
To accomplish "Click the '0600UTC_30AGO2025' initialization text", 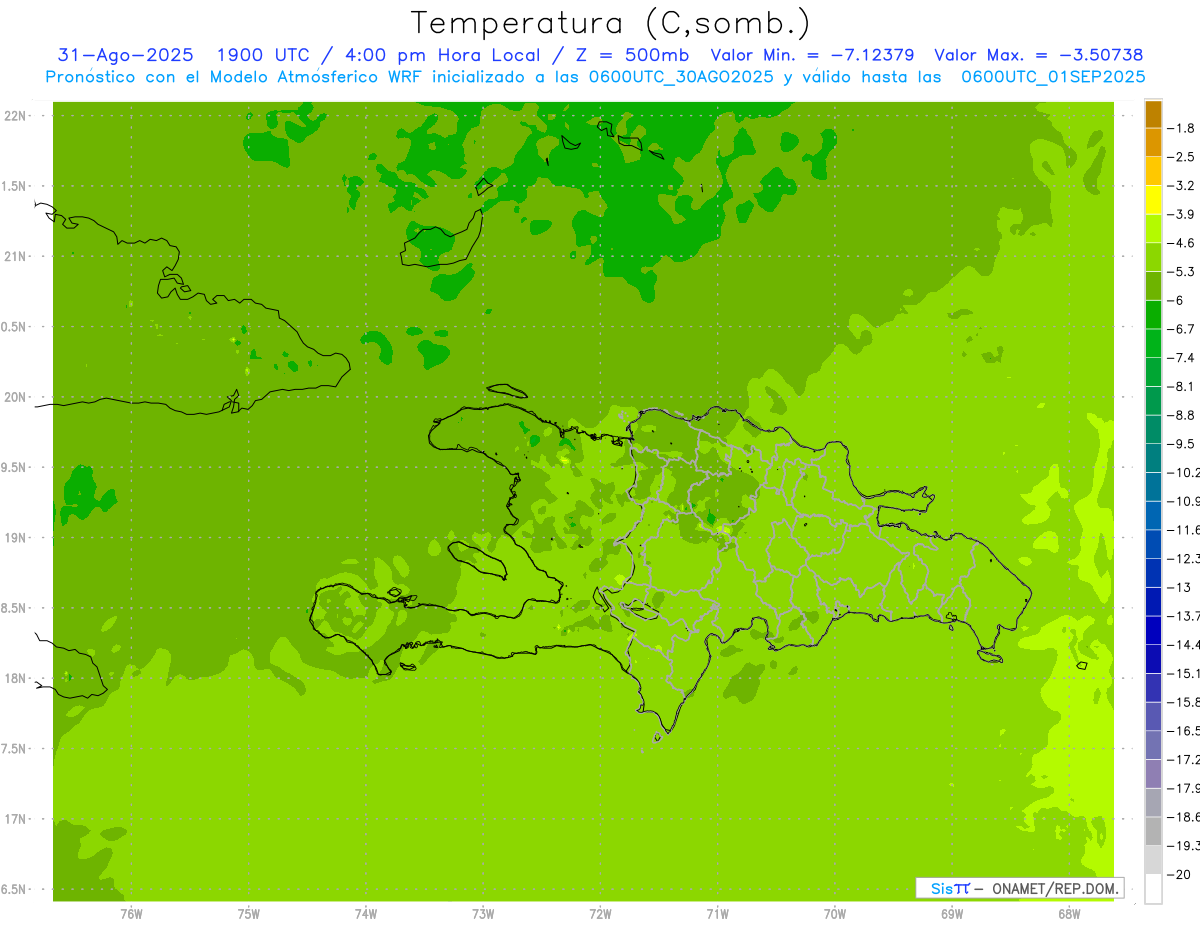I will (682, 77).
